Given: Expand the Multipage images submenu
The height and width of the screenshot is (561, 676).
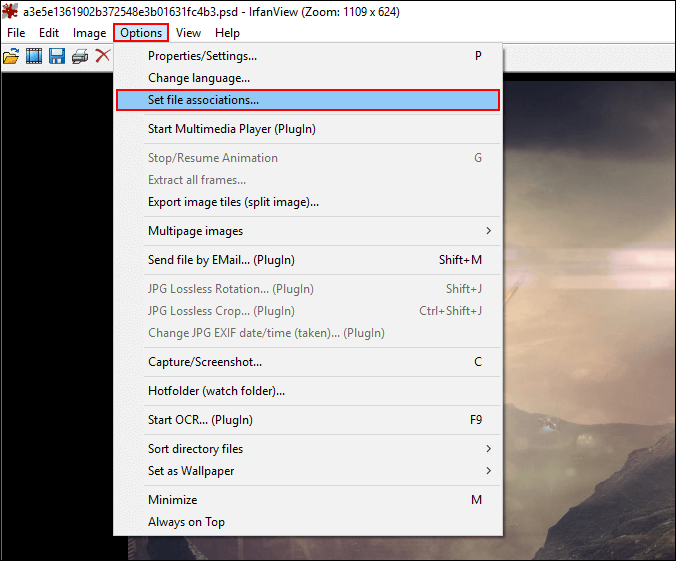Looking at the screenshot, I should 308,231.
